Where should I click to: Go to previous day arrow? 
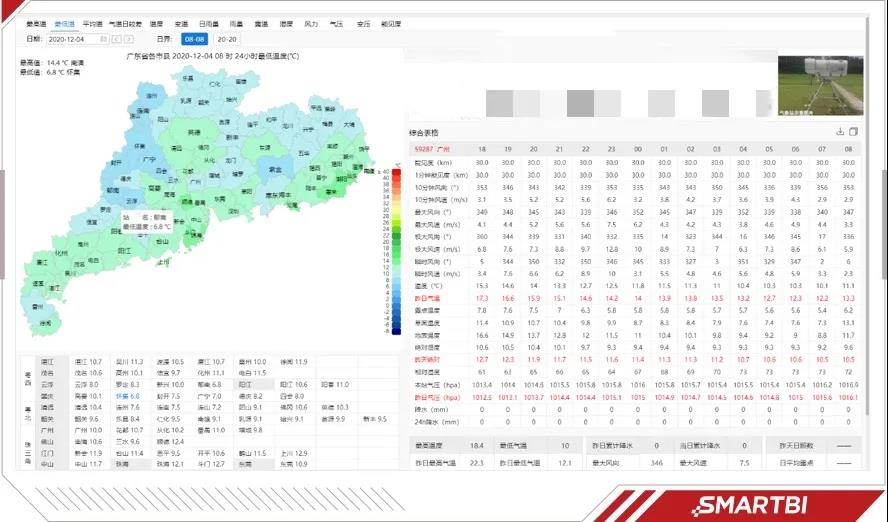(116, 39)
